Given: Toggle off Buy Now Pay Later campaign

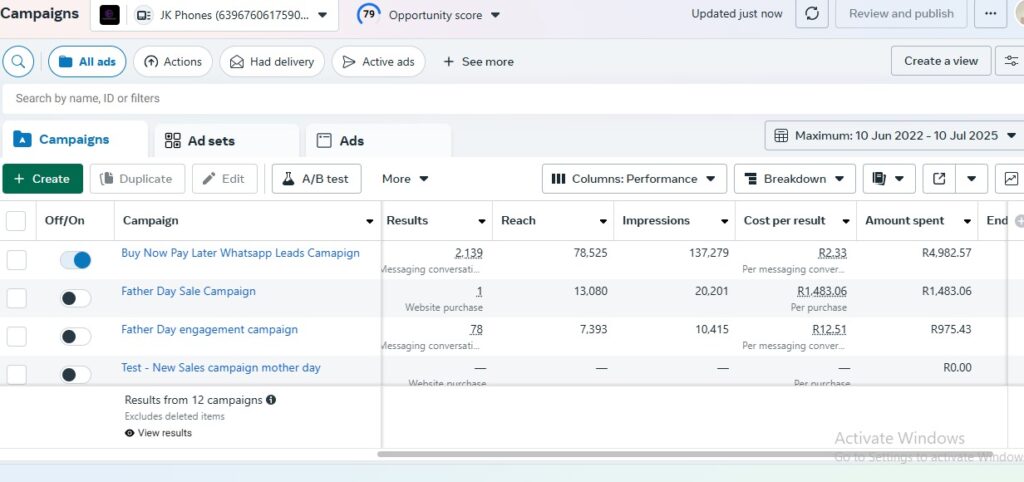Looking at the screenshot, I should [75, 260].
